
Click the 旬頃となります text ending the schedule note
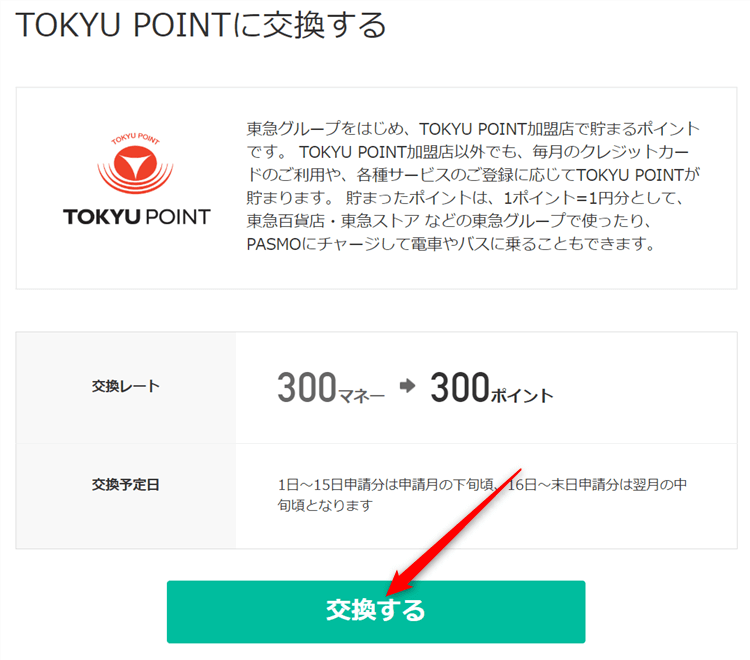click(325, 506)
